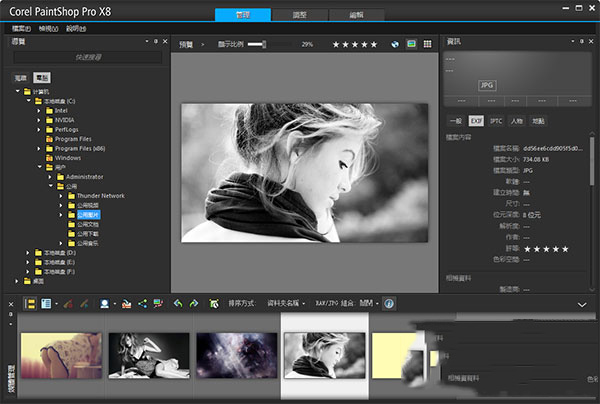Select the nebula space thumbnail

(236, 355)
